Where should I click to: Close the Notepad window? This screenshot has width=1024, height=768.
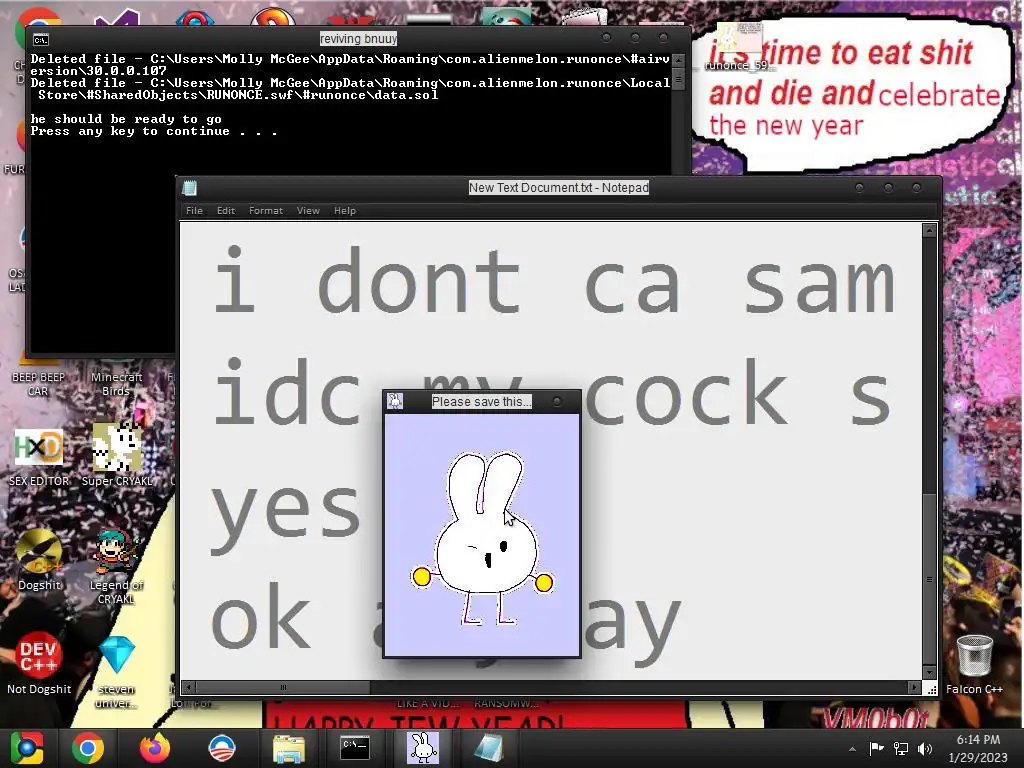pyautogui.click(x=916, y=188)
